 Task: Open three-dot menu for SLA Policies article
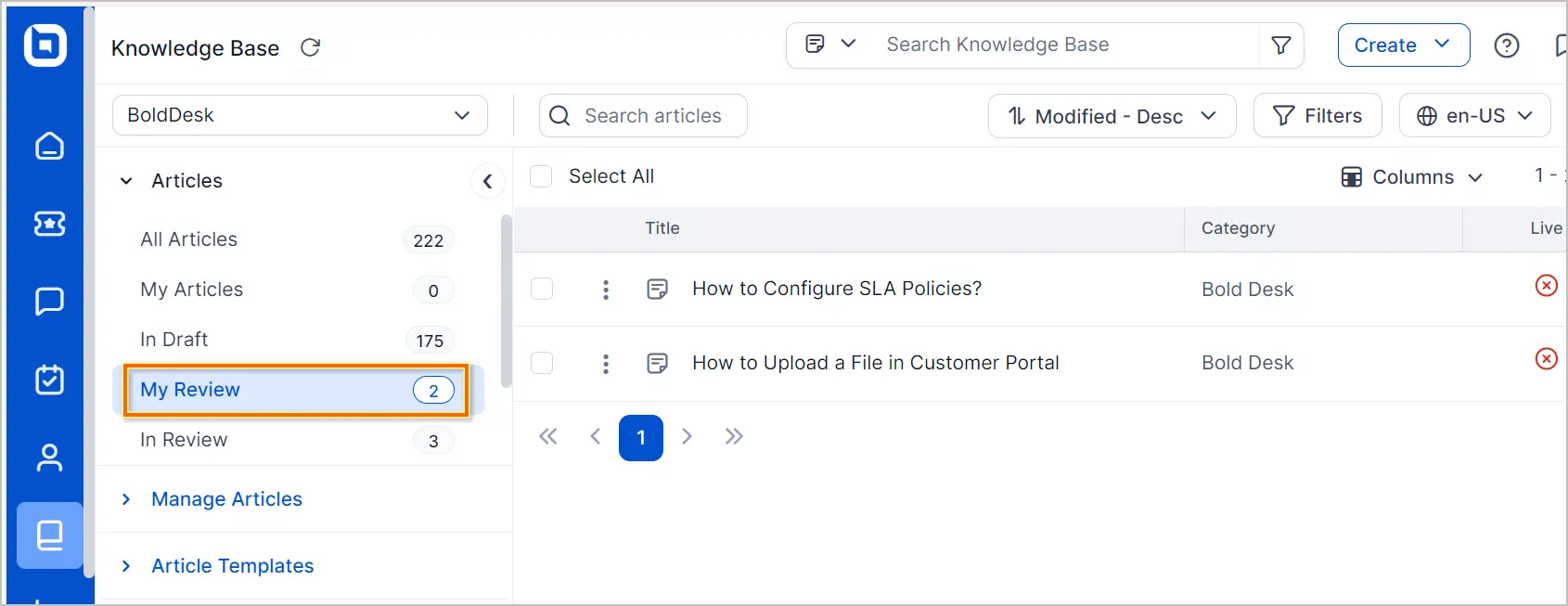coord(606,290)
